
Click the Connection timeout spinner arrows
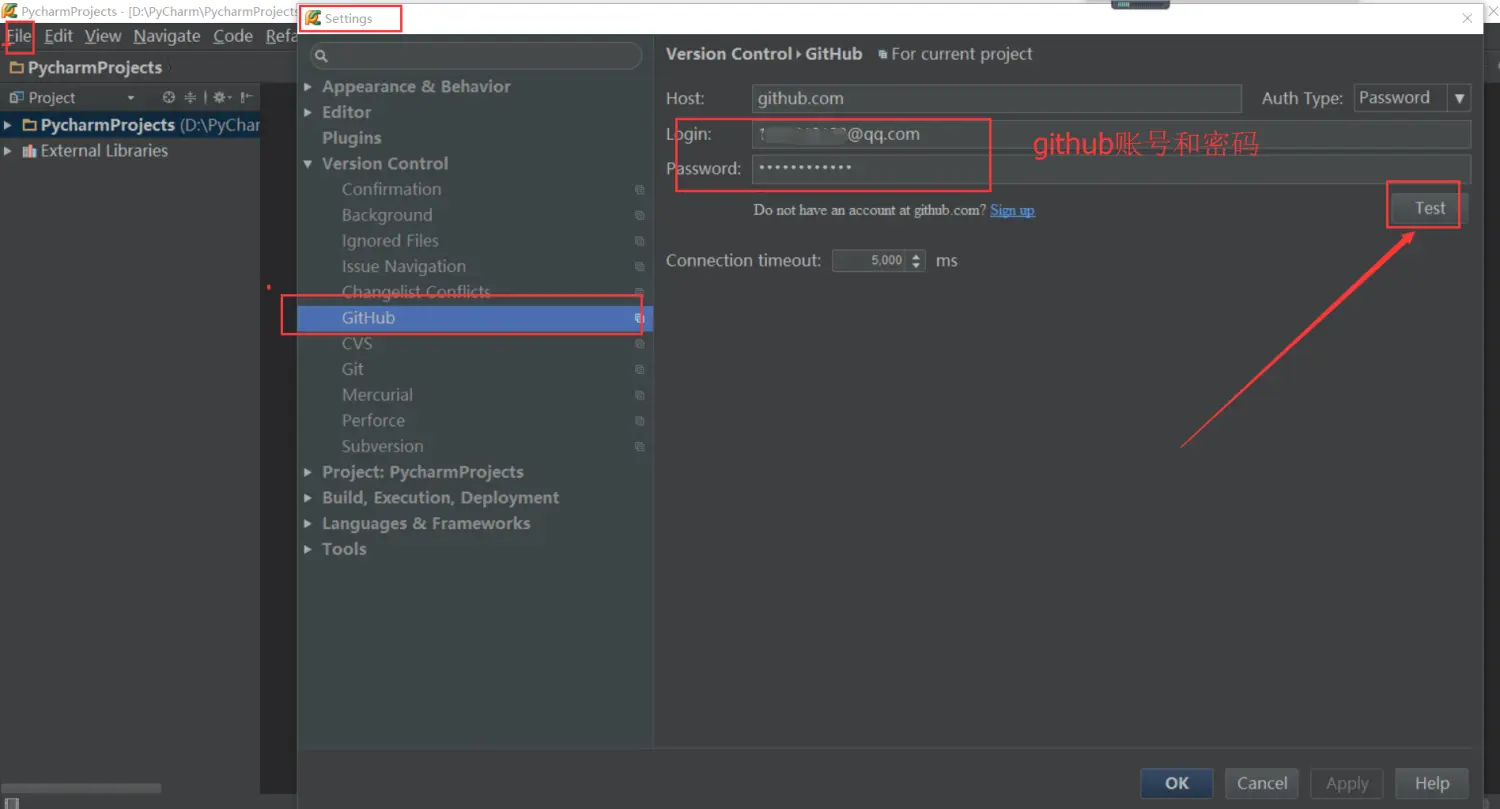[x=917, y=261]
